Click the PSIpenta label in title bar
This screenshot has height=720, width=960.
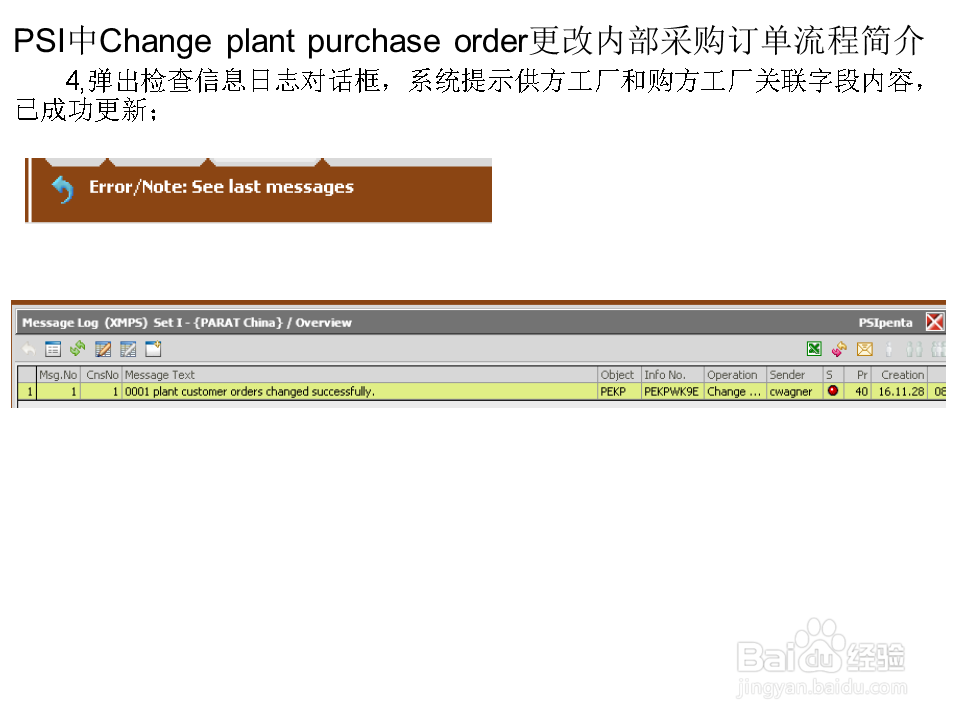coord(886,322)
